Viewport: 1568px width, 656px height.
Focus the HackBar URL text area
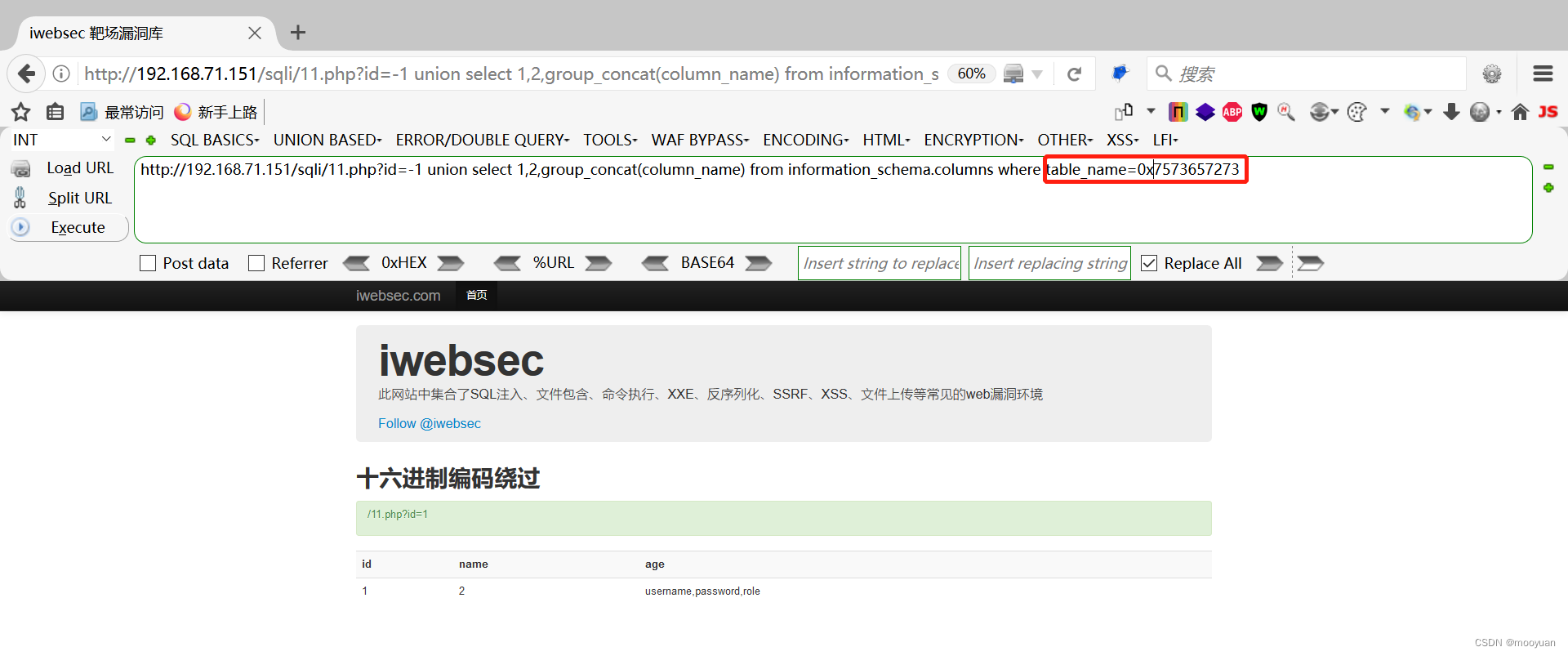pyautogui.click(x=833, y=199)
